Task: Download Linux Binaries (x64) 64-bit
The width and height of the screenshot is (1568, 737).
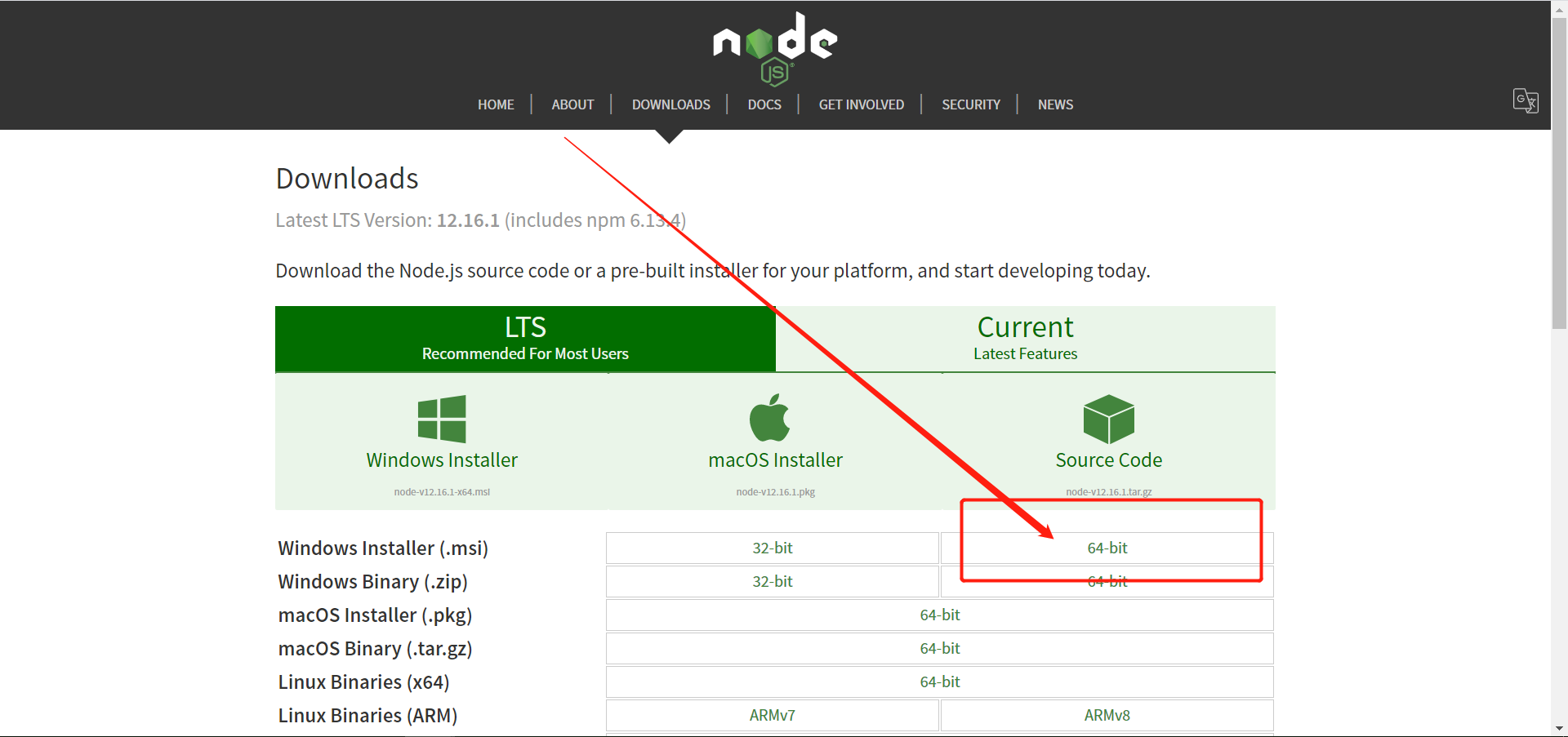Action: coord(940,682)
